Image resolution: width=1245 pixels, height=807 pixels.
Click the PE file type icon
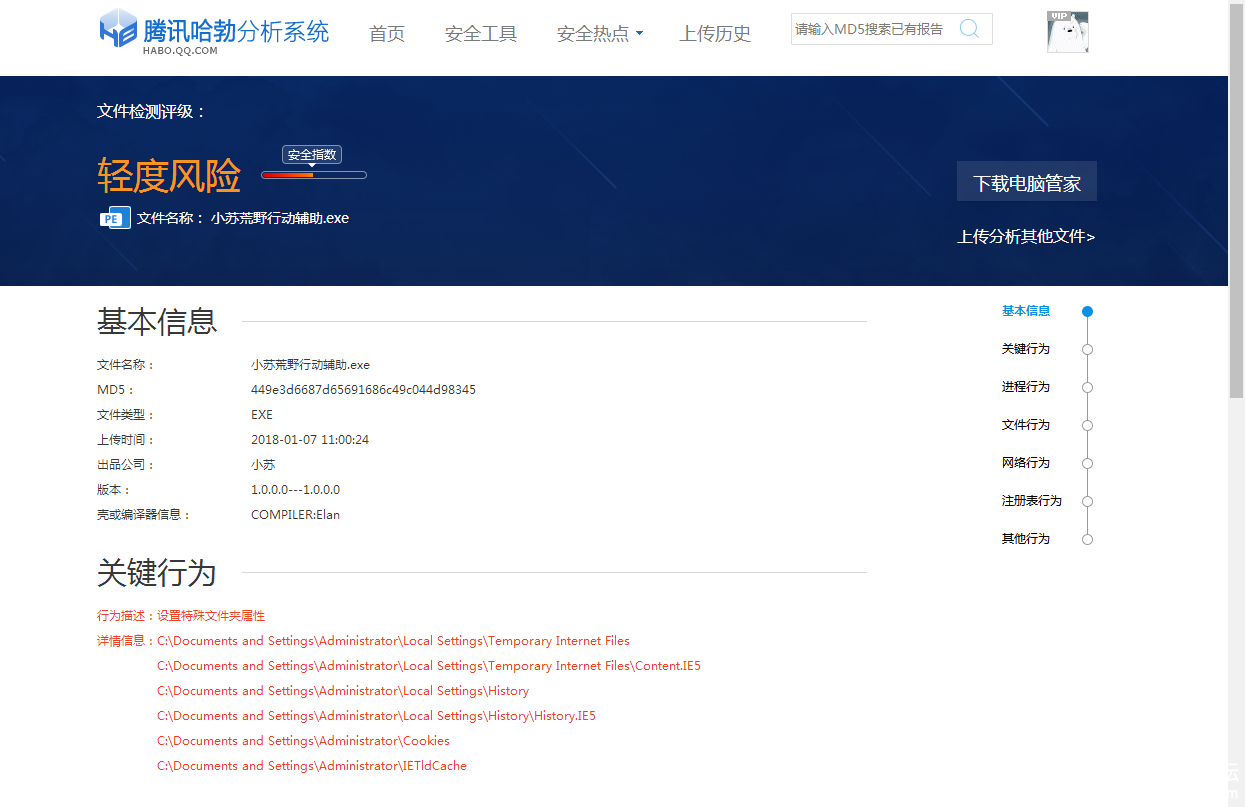pos(115,218)
